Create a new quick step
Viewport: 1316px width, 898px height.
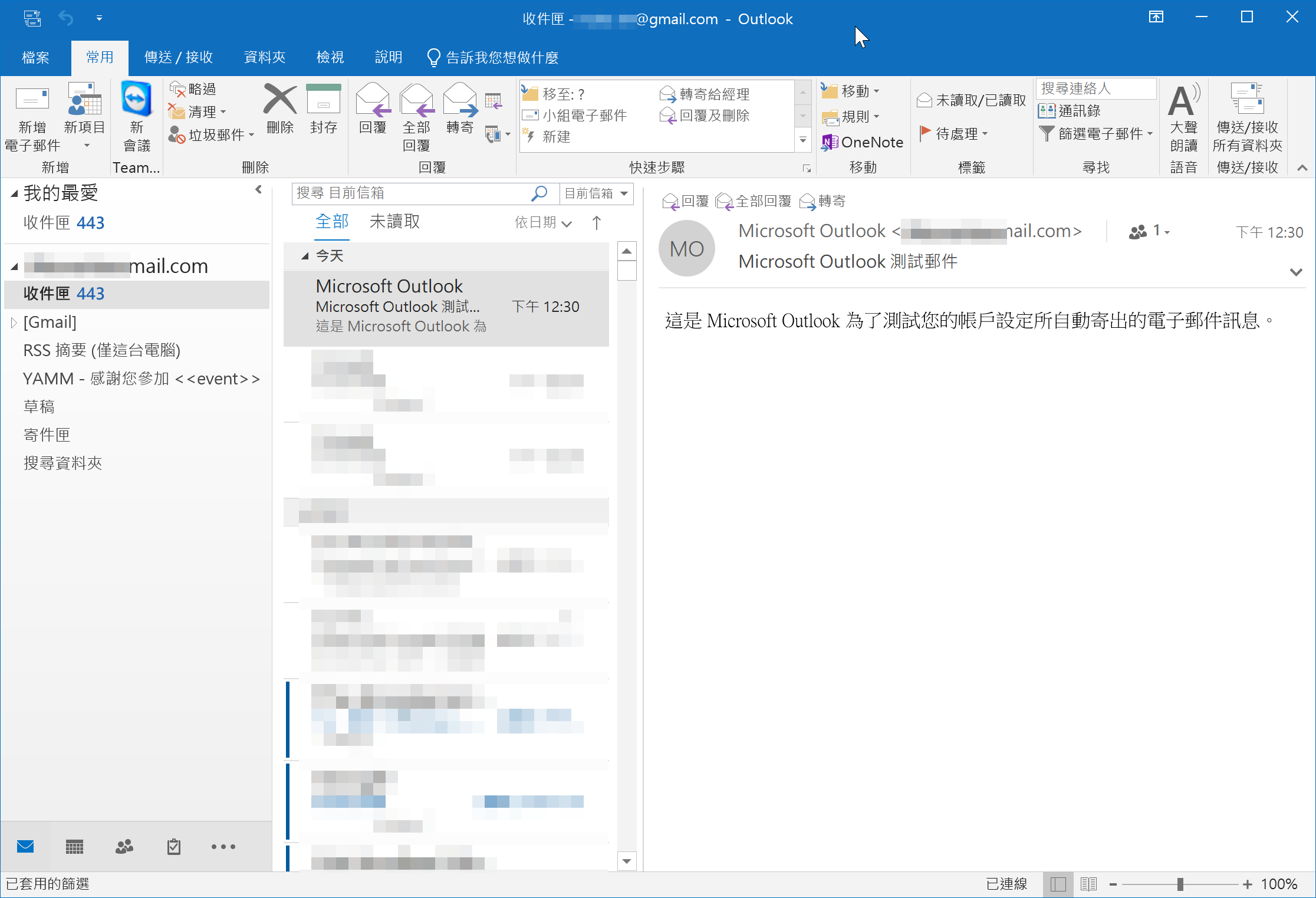click(547, 137)
